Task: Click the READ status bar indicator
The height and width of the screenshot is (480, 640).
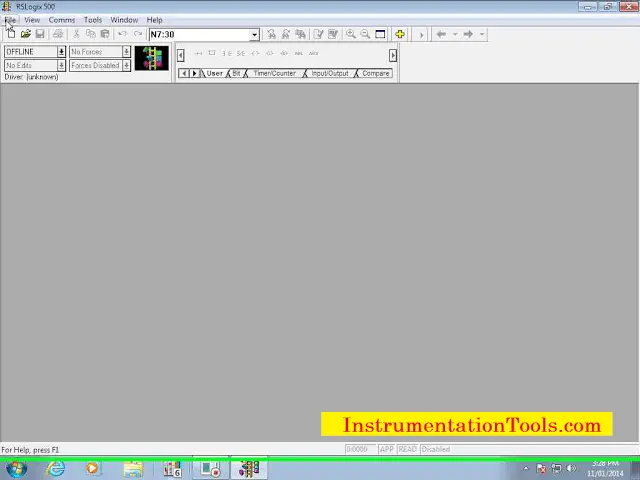Action: coord(407,449)
